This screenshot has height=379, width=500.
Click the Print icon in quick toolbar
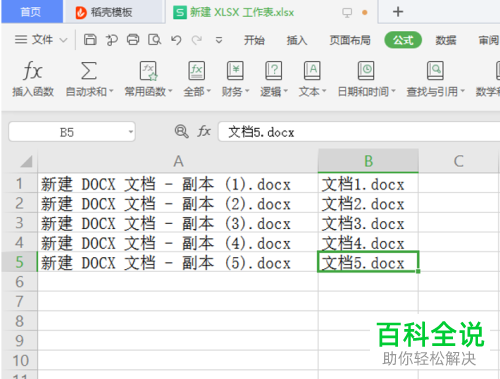click(133, 40)
